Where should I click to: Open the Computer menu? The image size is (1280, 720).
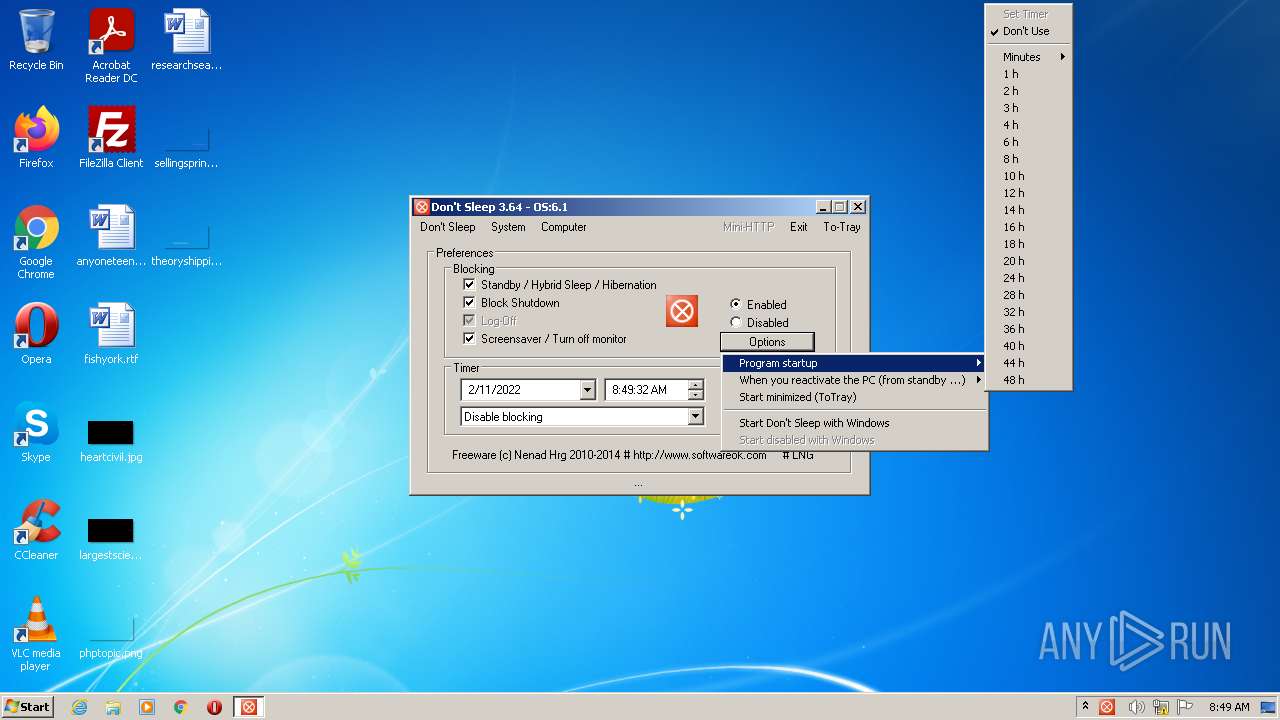tap(564, 227)
